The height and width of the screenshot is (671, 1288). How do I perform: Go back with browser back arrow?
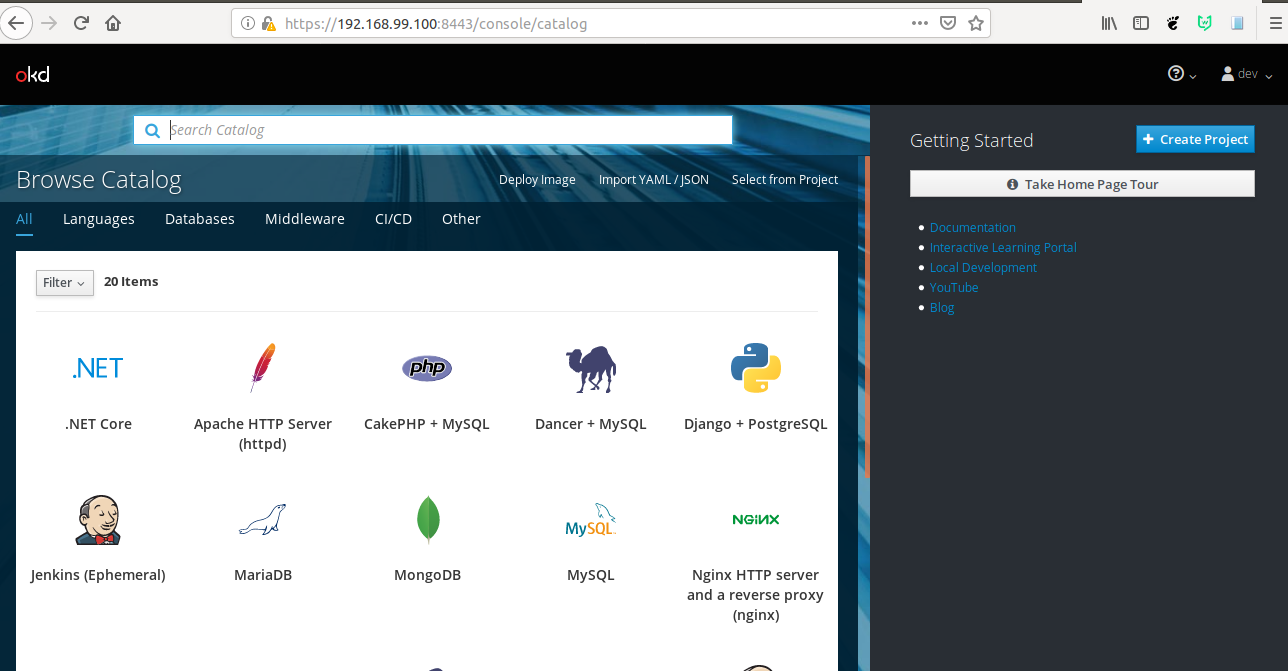point(15,22)
